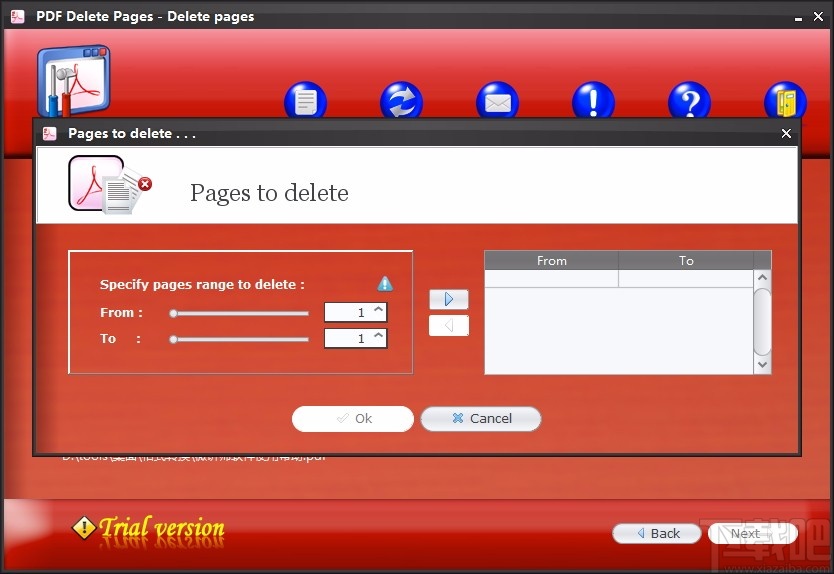The image size is (834, 574).
Task: Minimize the PDF Delete Pages window
Action: tap(798, 18)
